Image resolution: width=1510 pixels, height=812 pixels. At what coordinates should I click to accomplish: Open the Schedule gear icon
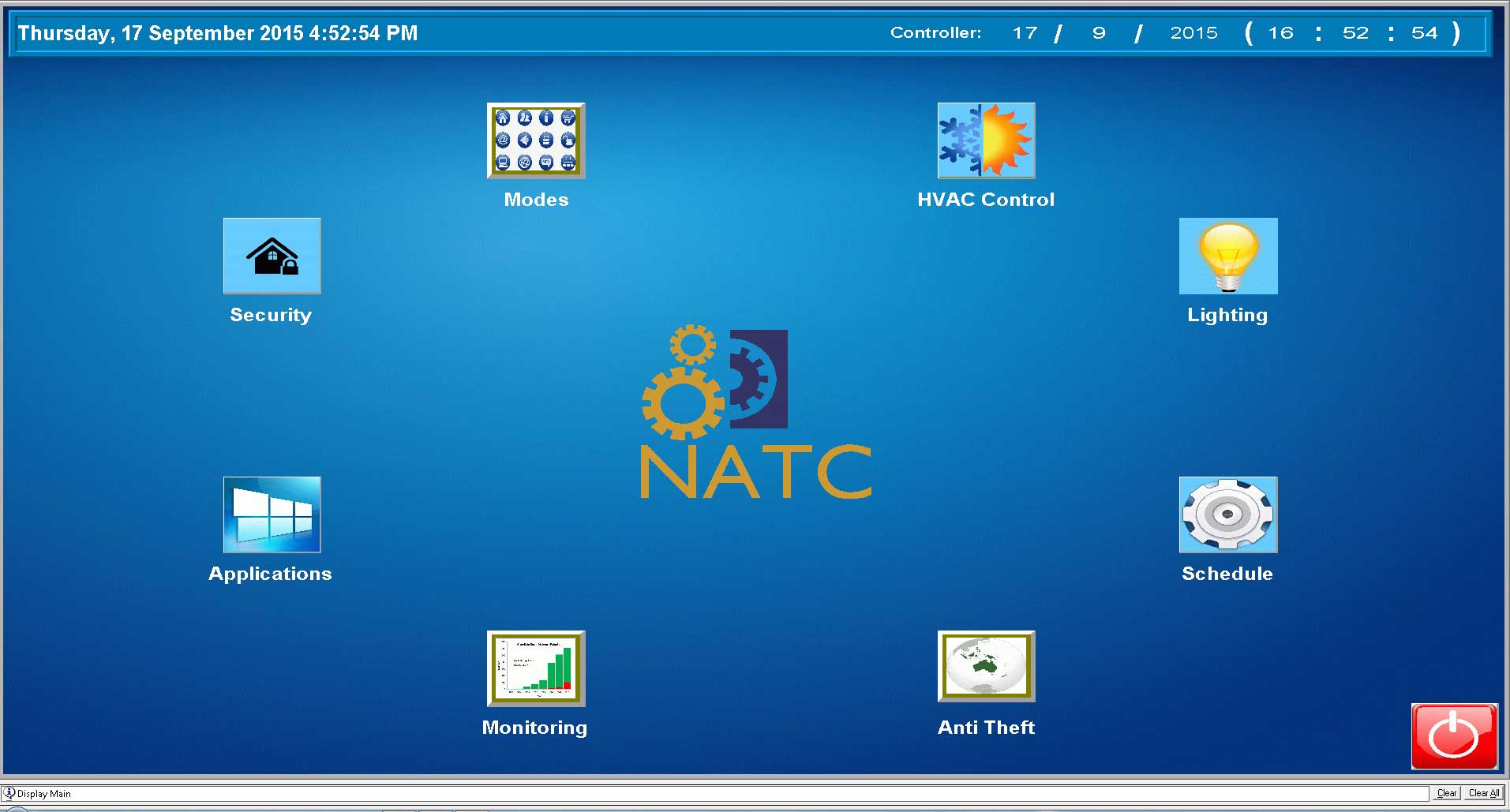click(1227, 515)
